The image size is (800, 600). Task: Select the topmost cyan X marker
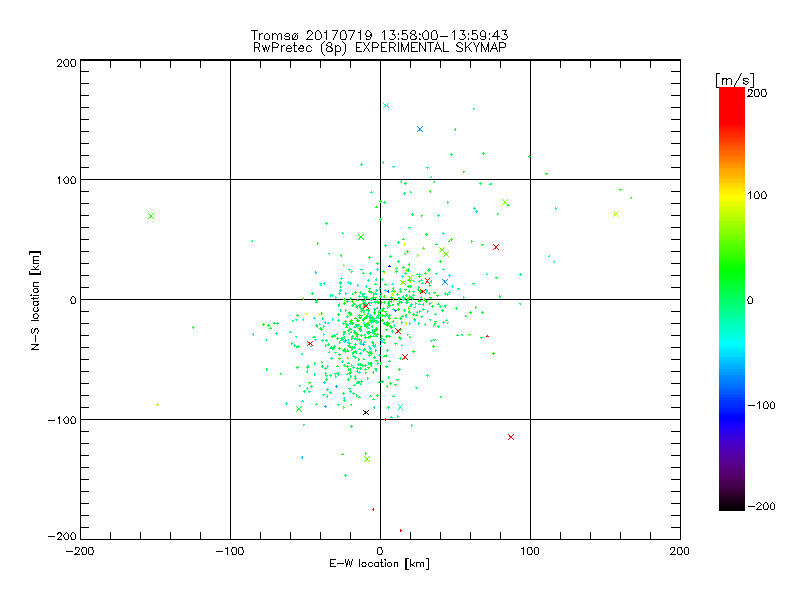click(x=386, y=106)
